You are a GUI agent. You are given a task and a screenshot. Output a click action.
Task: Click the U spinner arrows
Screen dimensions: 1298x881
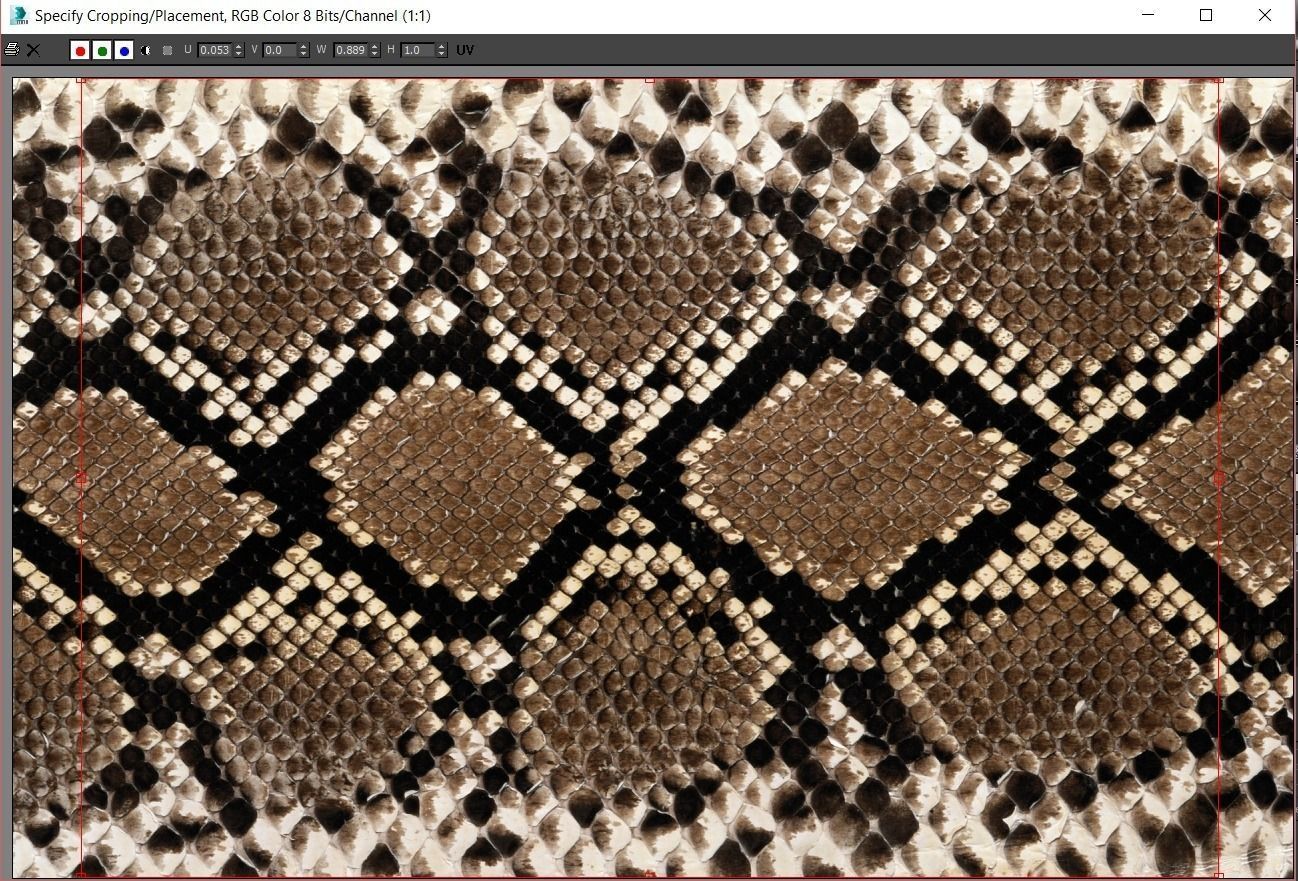tap(239, 50)
